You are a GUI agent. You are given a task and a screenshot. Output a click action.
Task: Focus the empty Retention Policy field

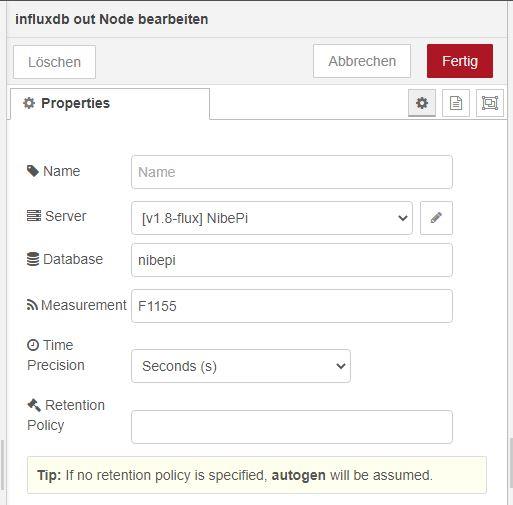[292, 427]
